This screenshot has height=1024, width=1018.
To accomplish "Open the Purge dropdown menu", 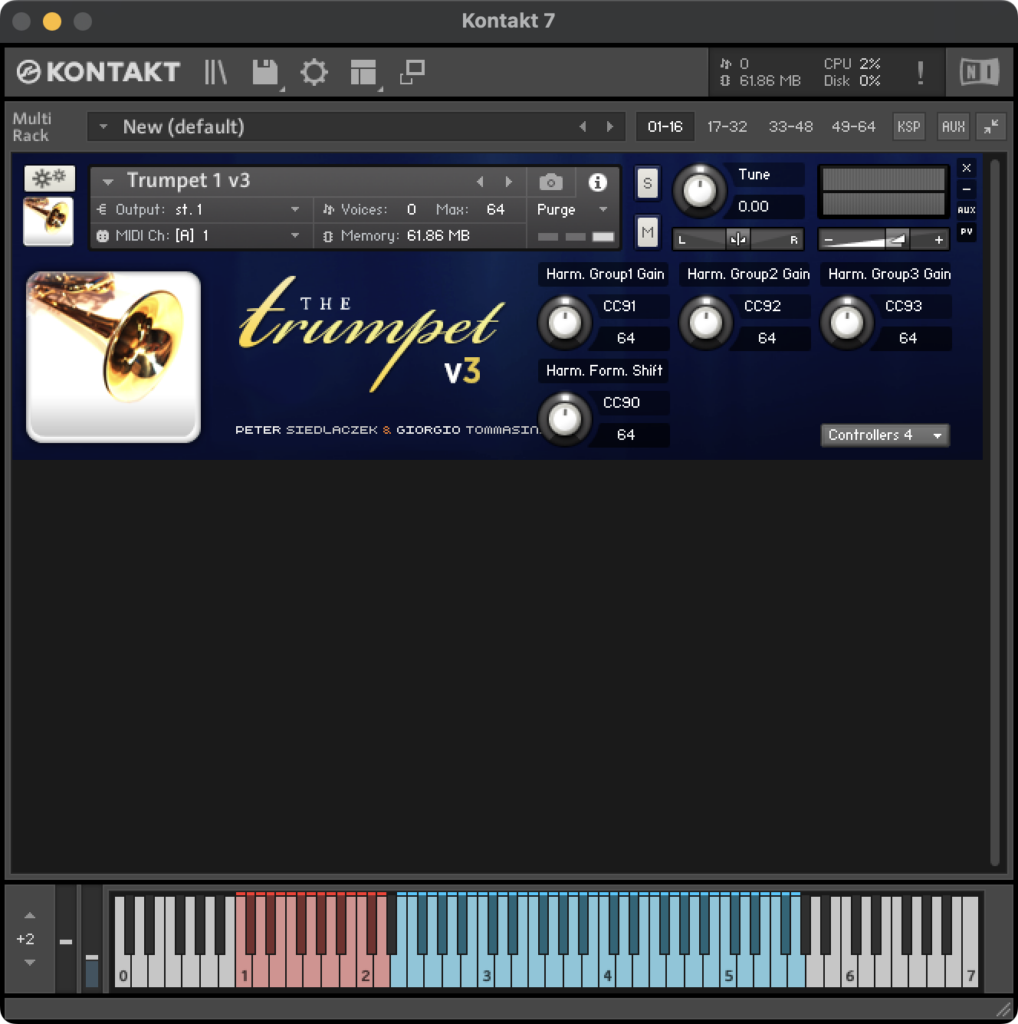I will tap(573, 210).
